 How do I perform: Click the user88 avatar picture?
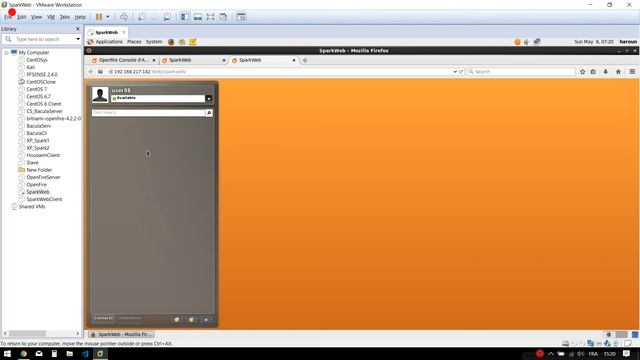100,95
